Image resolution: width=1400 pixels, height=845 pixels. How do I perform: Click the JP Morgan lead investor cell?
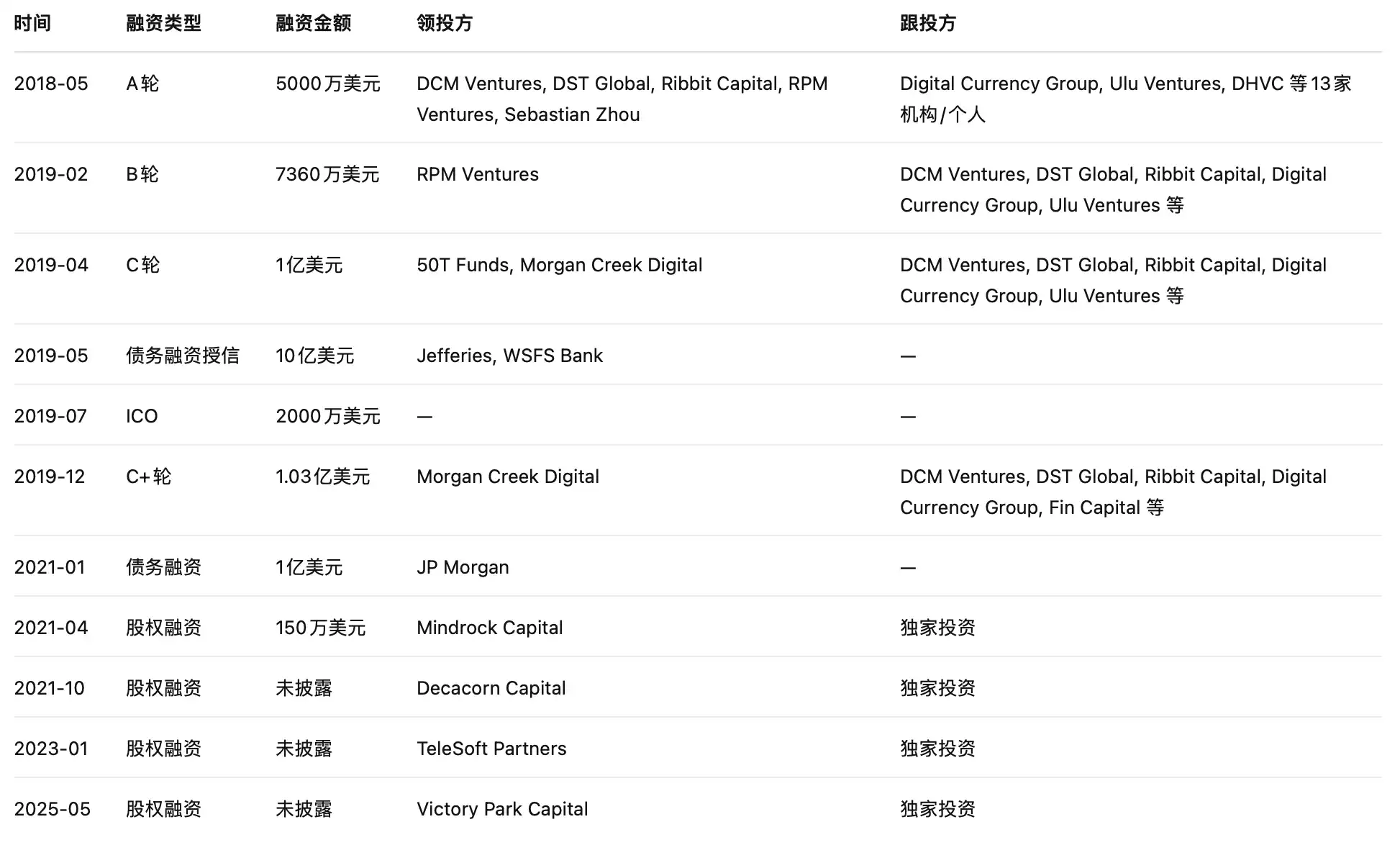pos(463,567)
